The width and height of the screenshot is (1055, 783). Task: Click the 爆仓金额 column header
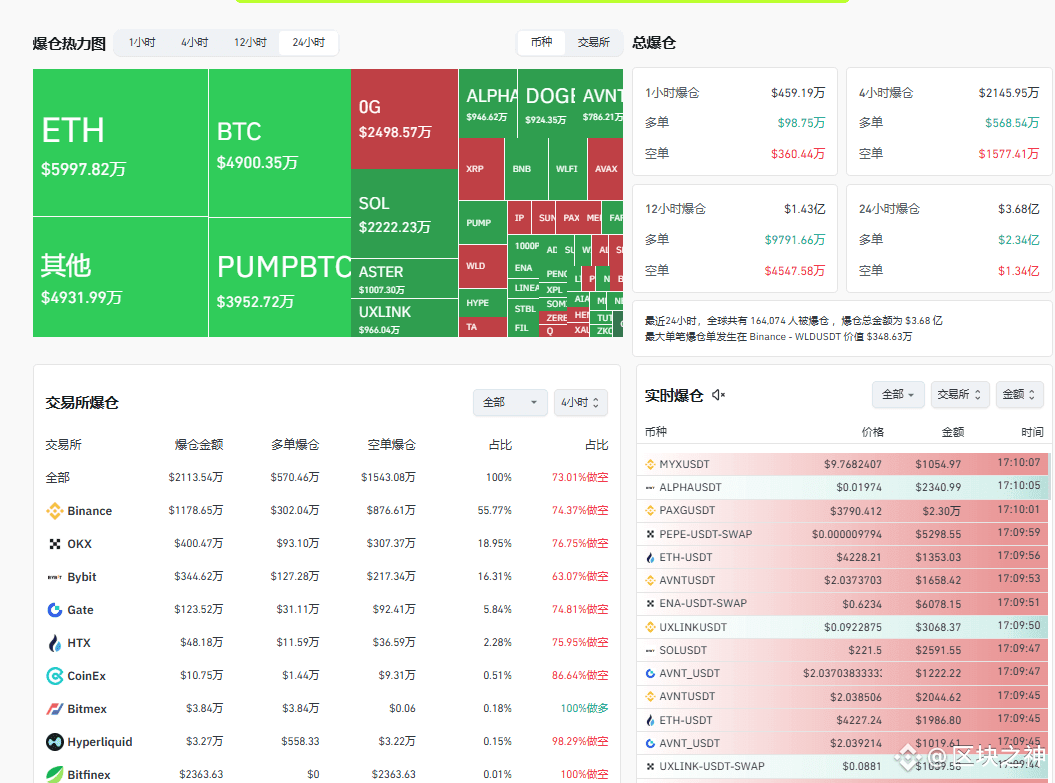coord(198,445)
